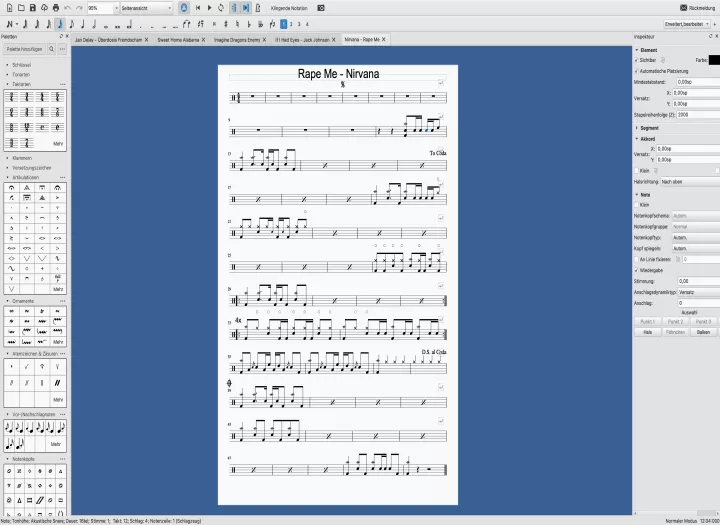Click the flat accidental icon
720x525 pixels.
point(249,24)
